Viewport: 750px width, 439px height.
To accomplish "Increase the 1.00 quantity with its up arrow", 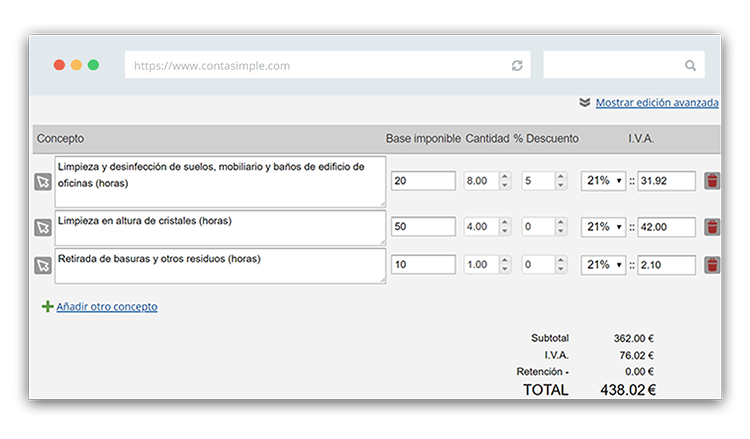I will [x=505, y=260].
